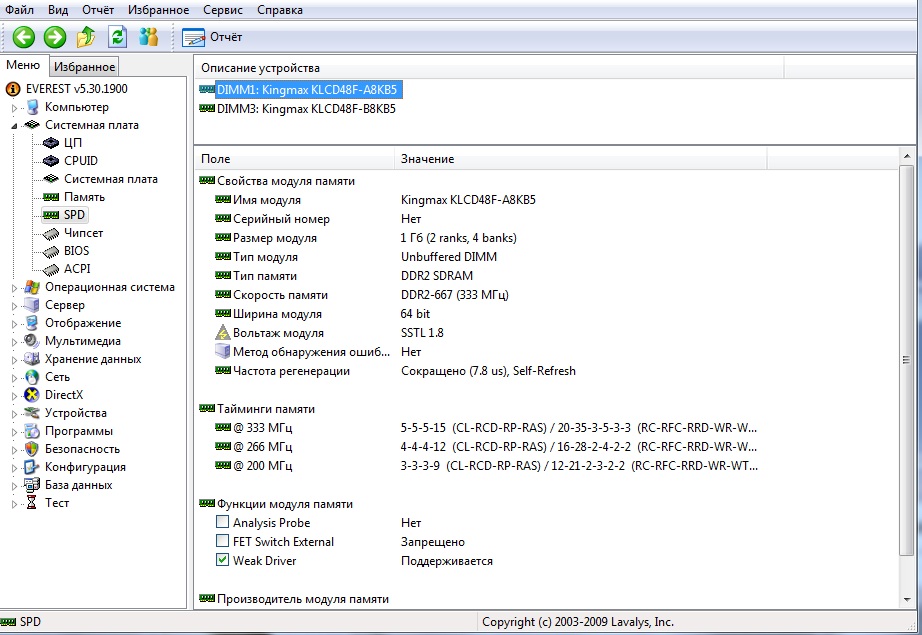Open the Отчёт menu in menu bar

[98, 10]
